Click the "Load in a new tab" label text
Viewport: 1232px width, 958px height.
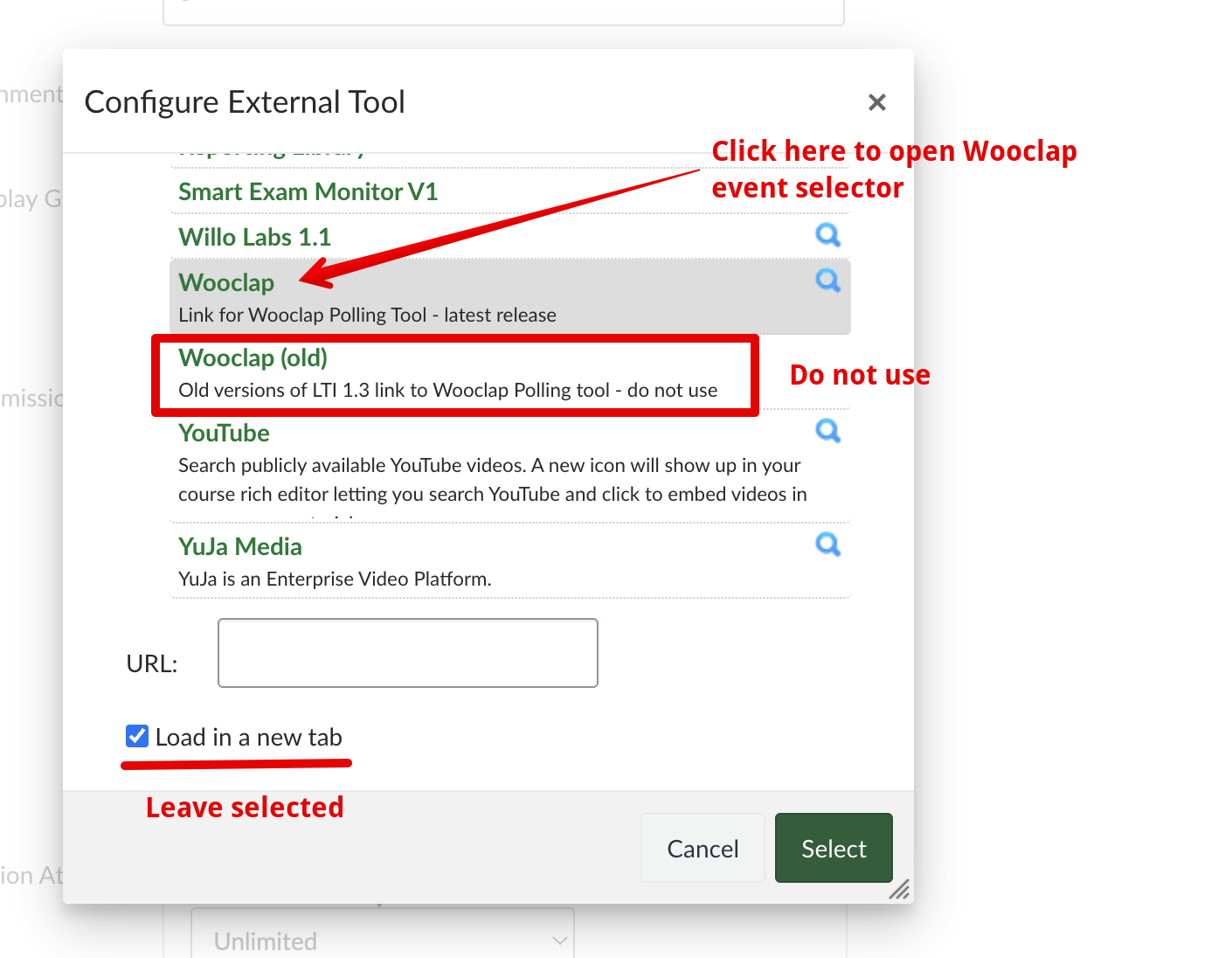point(248,738)
